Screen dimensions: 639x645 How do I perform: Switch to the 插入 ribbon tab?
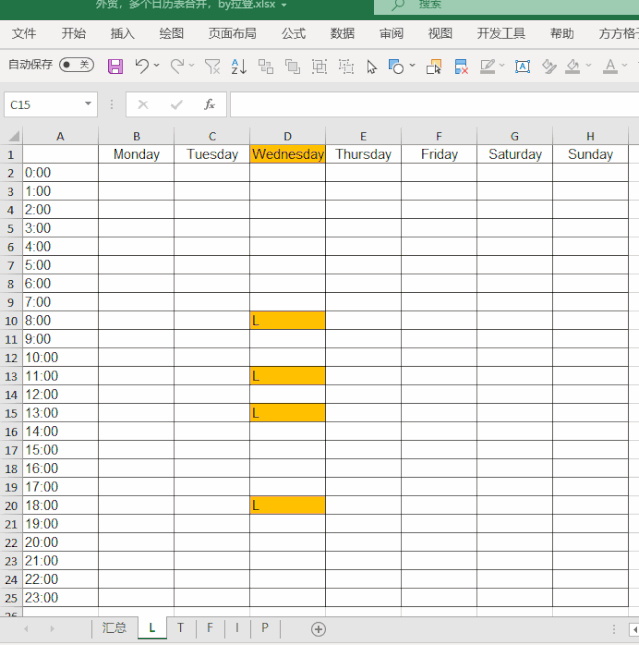tap(123, 33)
